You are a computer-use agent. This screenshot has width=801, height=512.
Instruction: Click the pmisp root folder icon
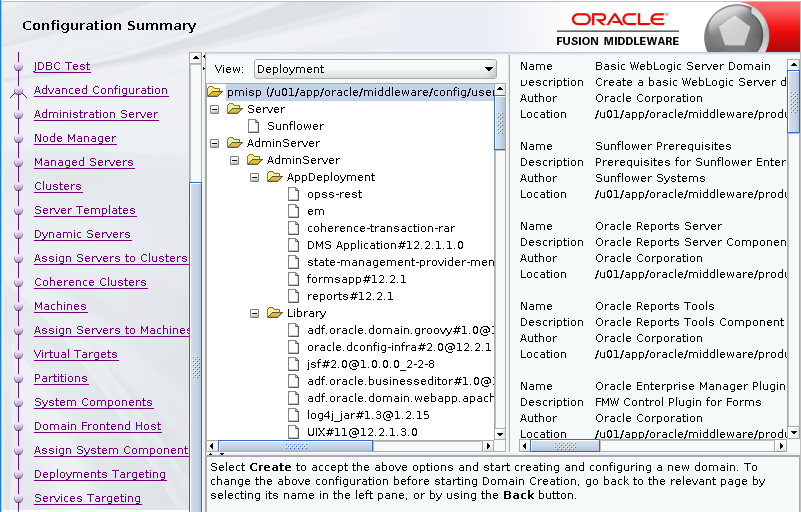[214, 92]
